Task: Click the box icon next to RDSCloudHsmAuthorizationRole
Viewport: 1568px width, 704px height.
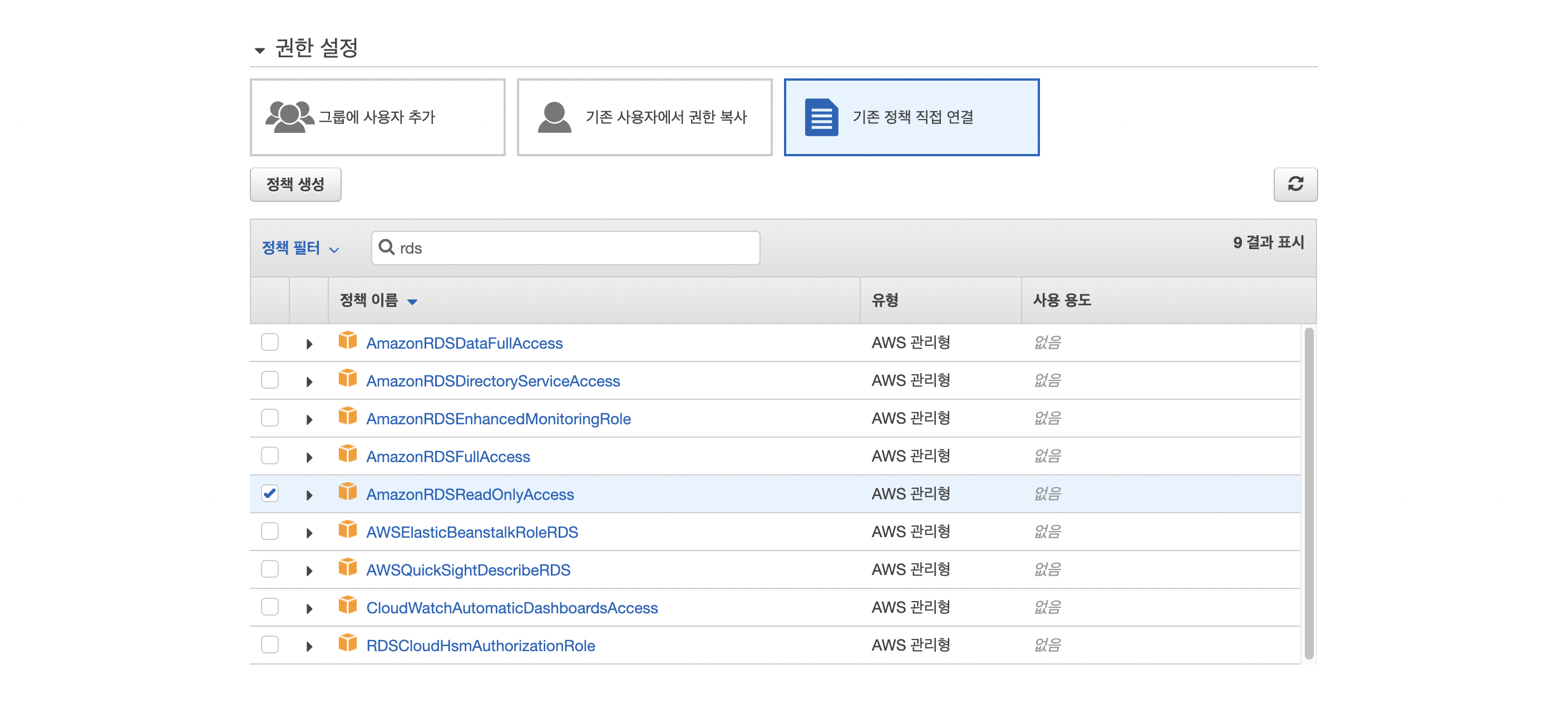Action: [348, 643]
